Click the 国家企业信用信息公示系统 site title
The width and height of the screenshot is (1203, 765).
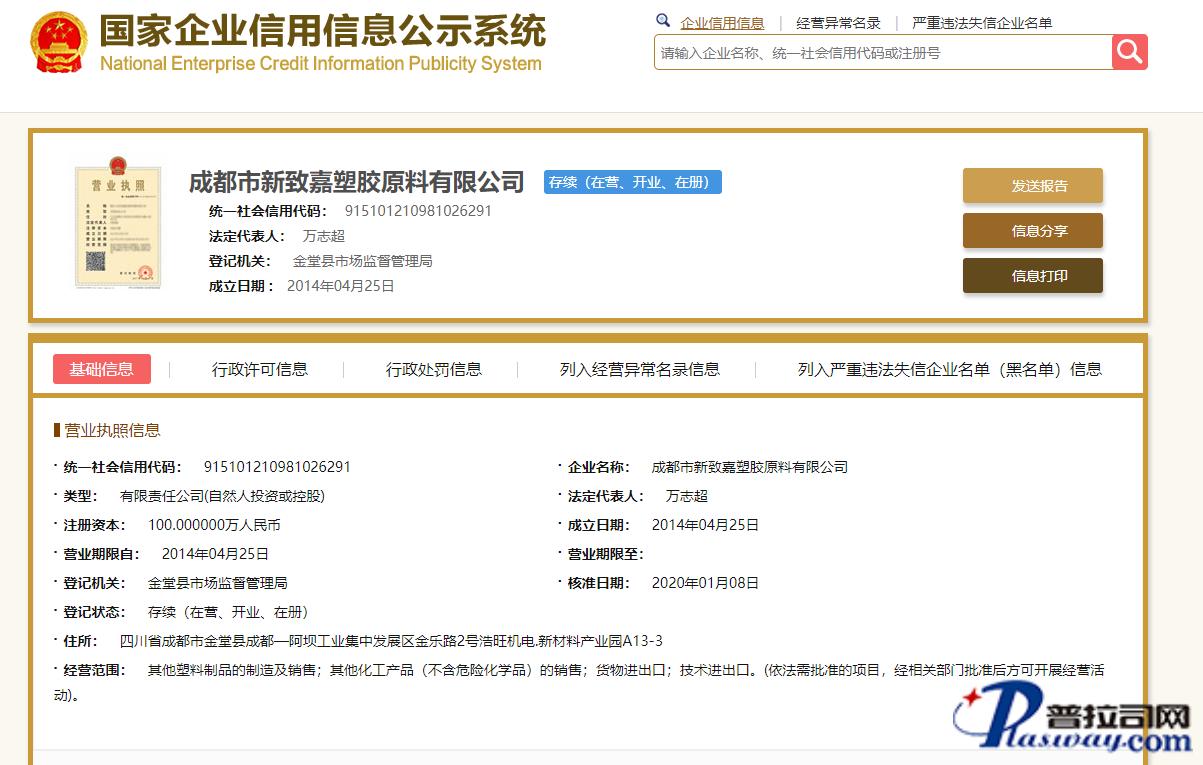tap(322, 32)
